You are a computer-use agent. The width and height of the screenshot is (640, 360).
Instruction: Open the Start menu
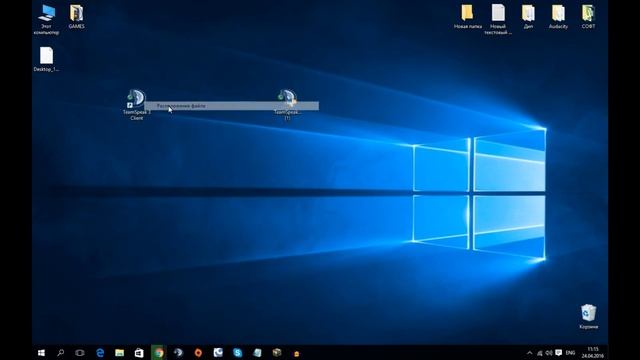pos(41,353)
